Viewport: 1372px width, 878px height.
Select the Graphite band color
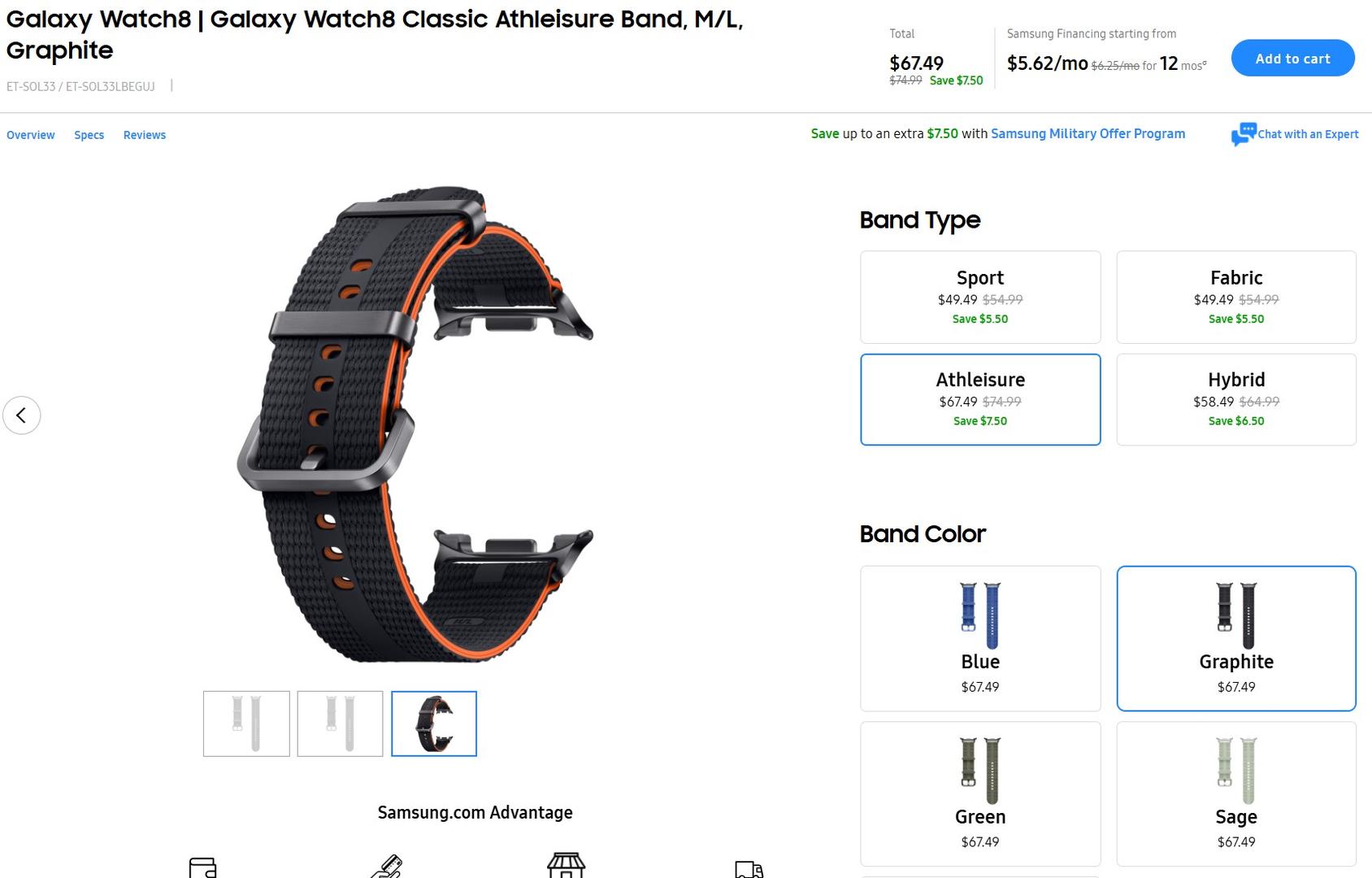coord(1235,638)
